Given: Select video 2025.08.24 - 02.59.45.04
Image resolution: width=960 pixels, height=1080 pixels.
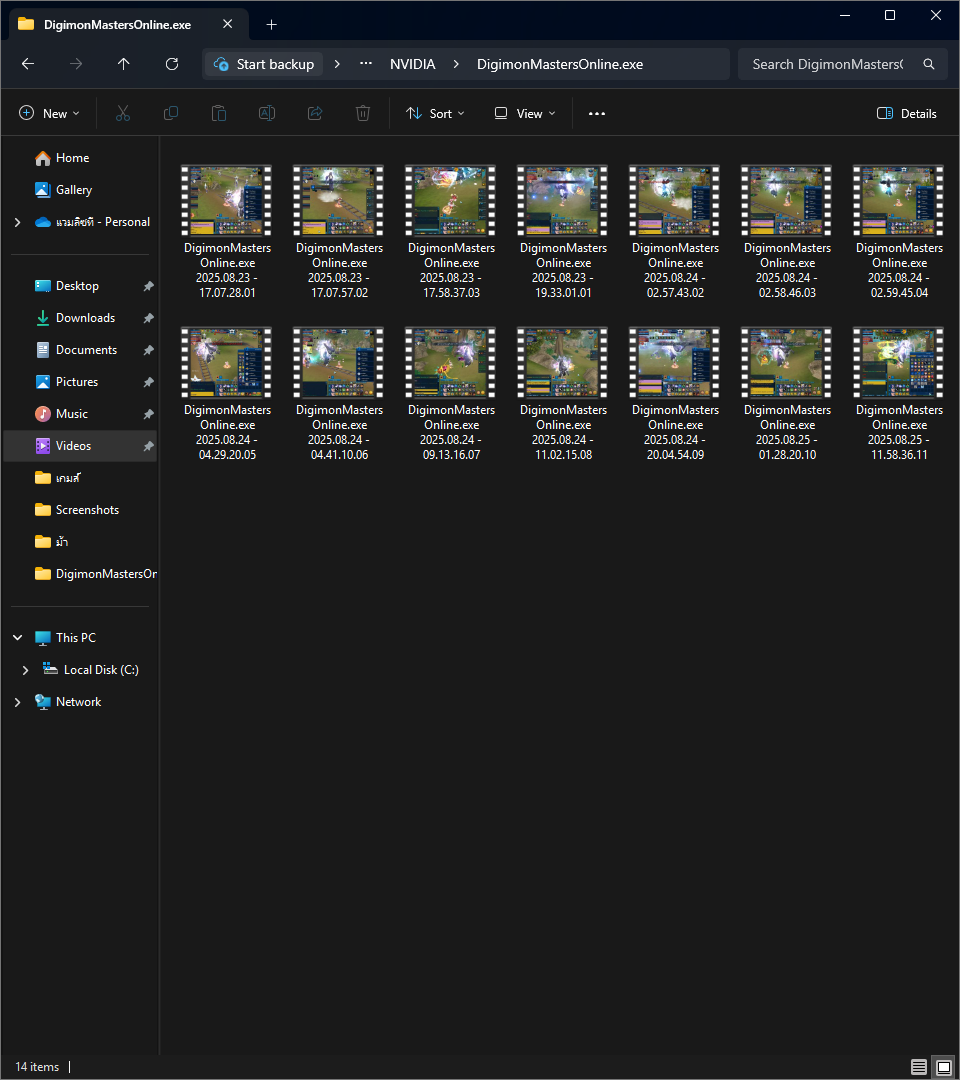Looking at the screenshot, I should 899,231.
